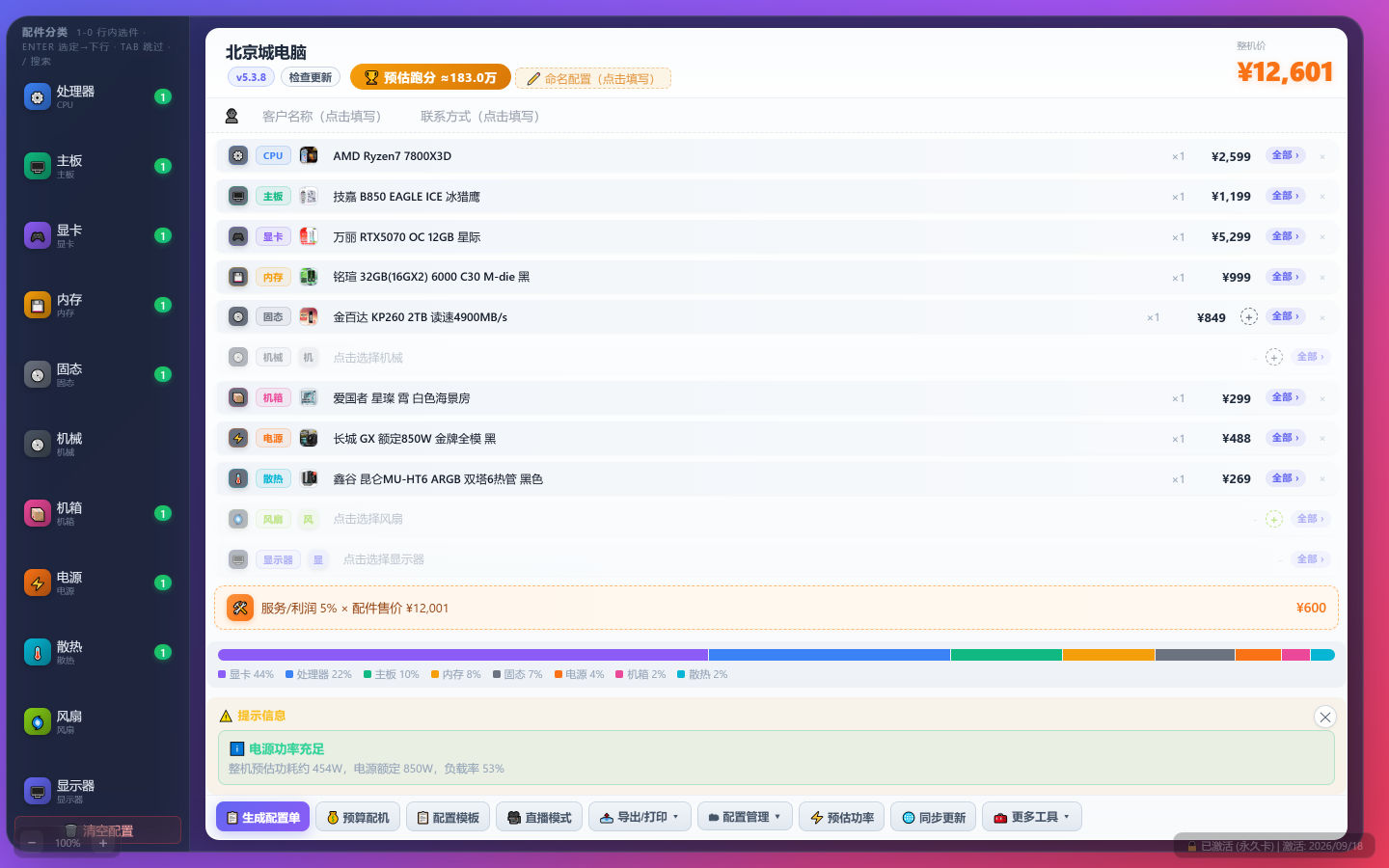Screen dimensions: 1389x868
Task: Remove the 长城 GX power supply row
Action: click(x=1322, y=439)
